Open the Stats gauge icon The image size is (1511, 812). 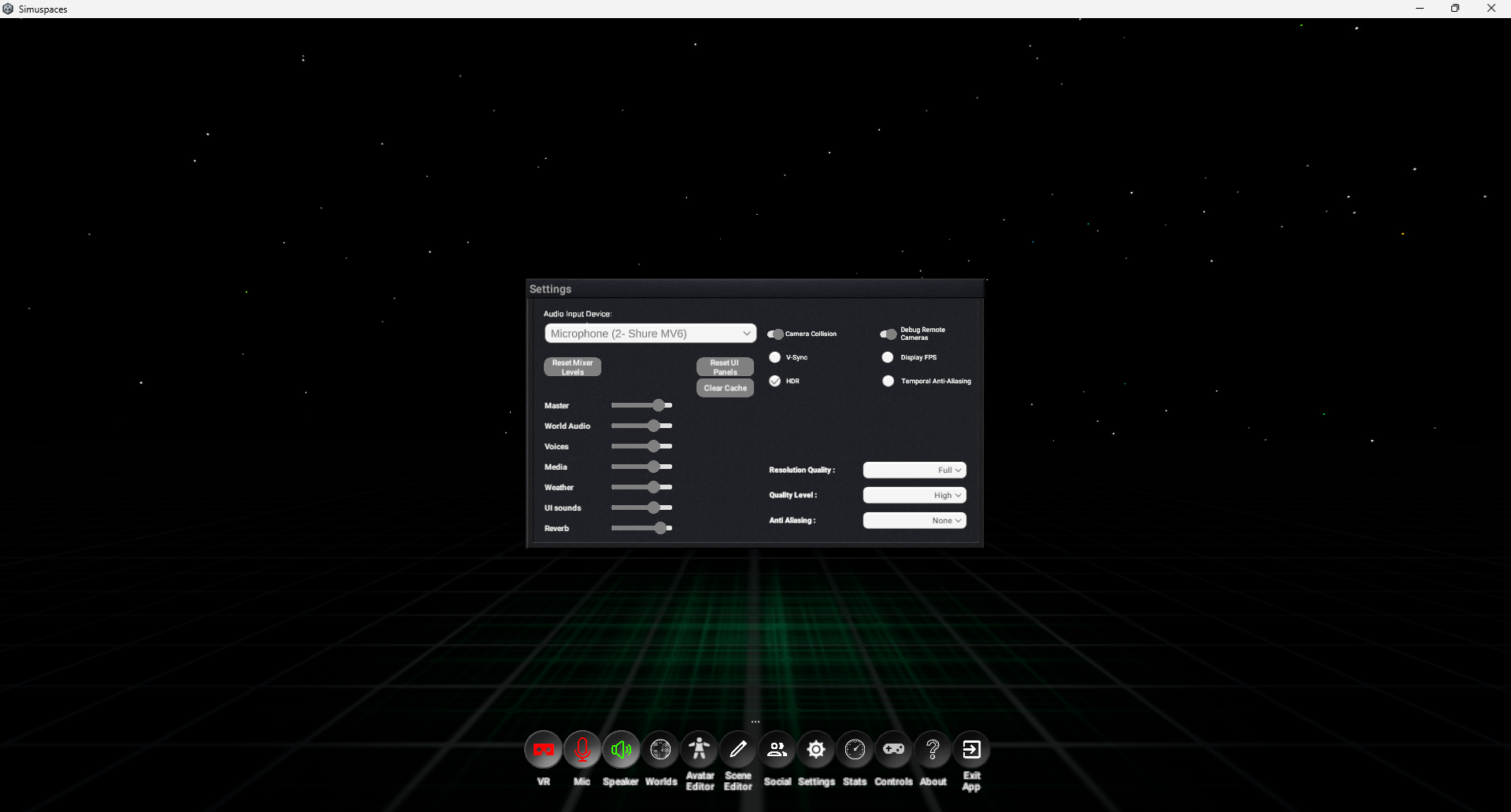[855, 750]
